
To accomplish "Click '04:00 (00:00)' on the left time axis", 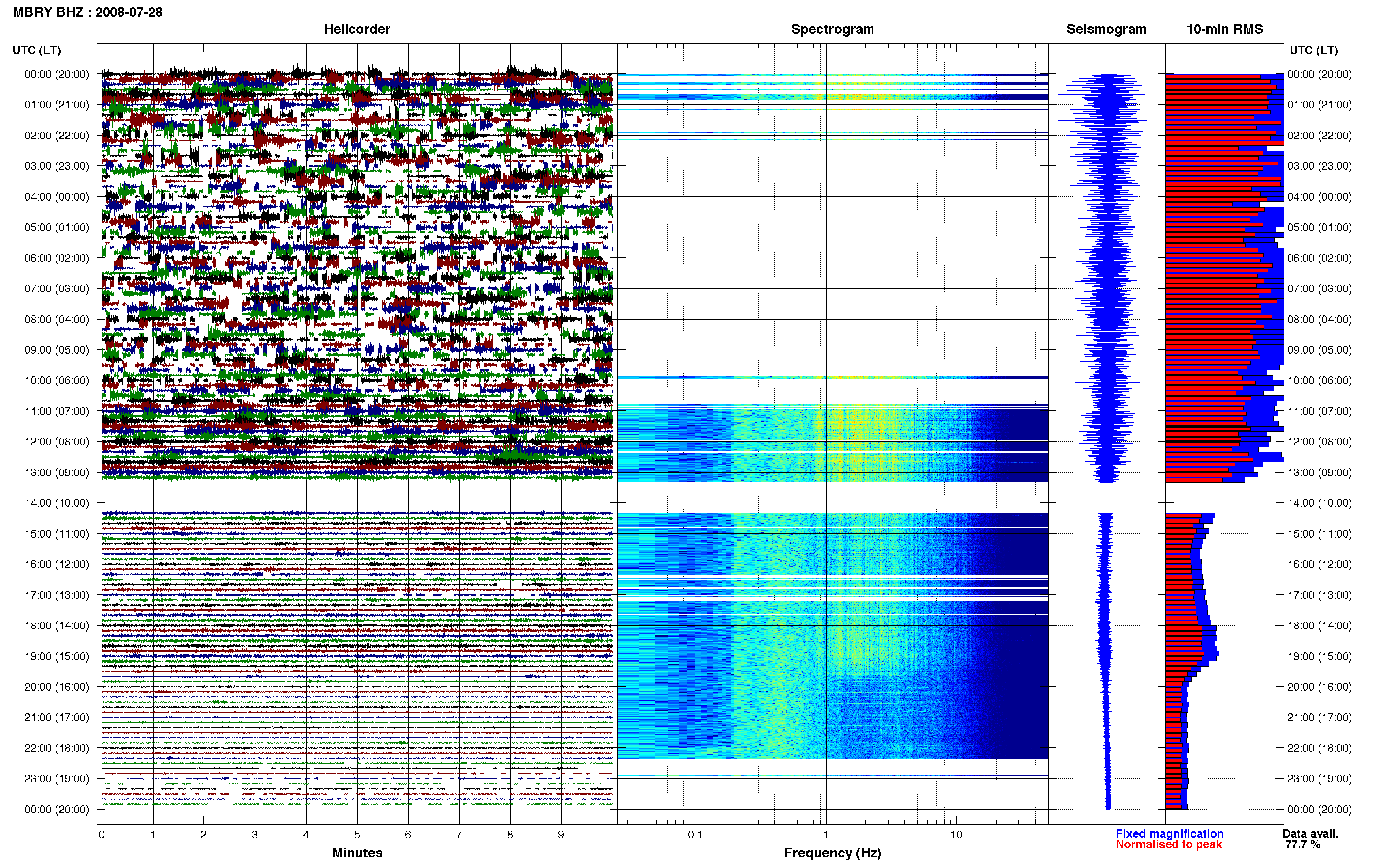I will pyautogui.click(x=56, y=196).
